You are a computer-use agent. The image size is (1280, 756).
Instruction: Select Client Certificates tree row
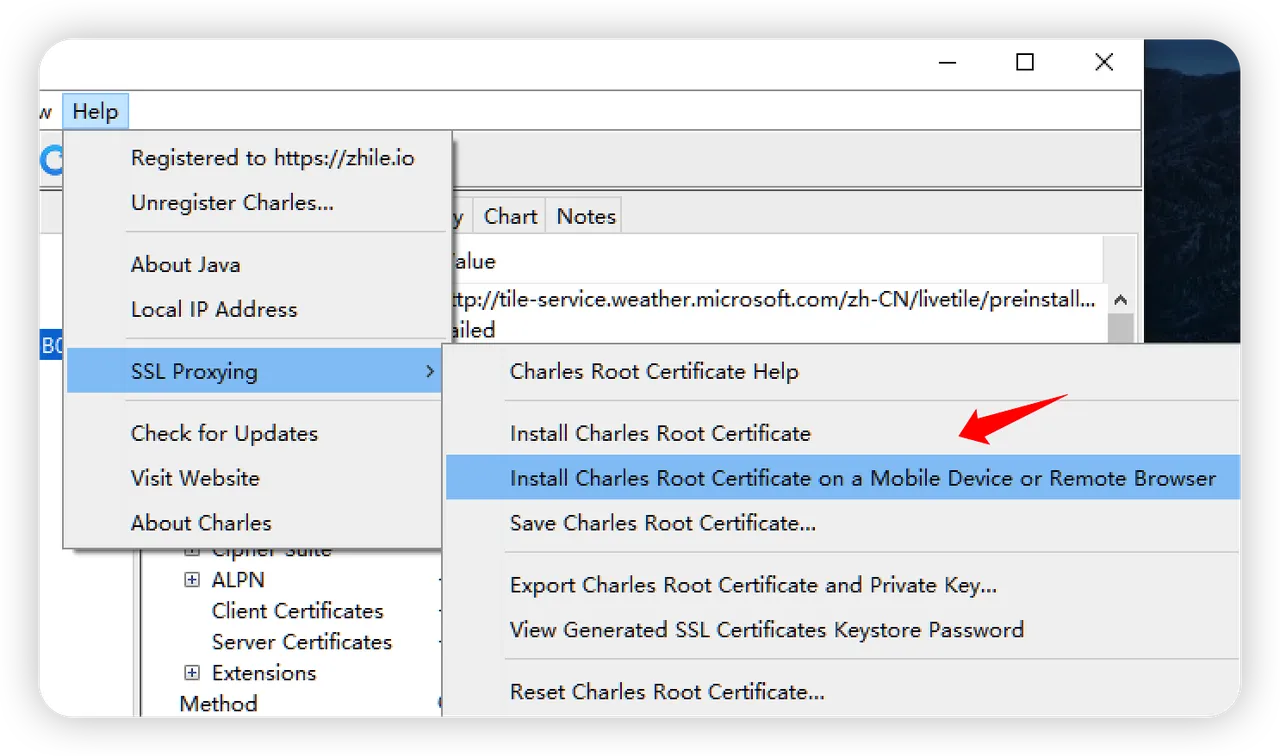297,611
